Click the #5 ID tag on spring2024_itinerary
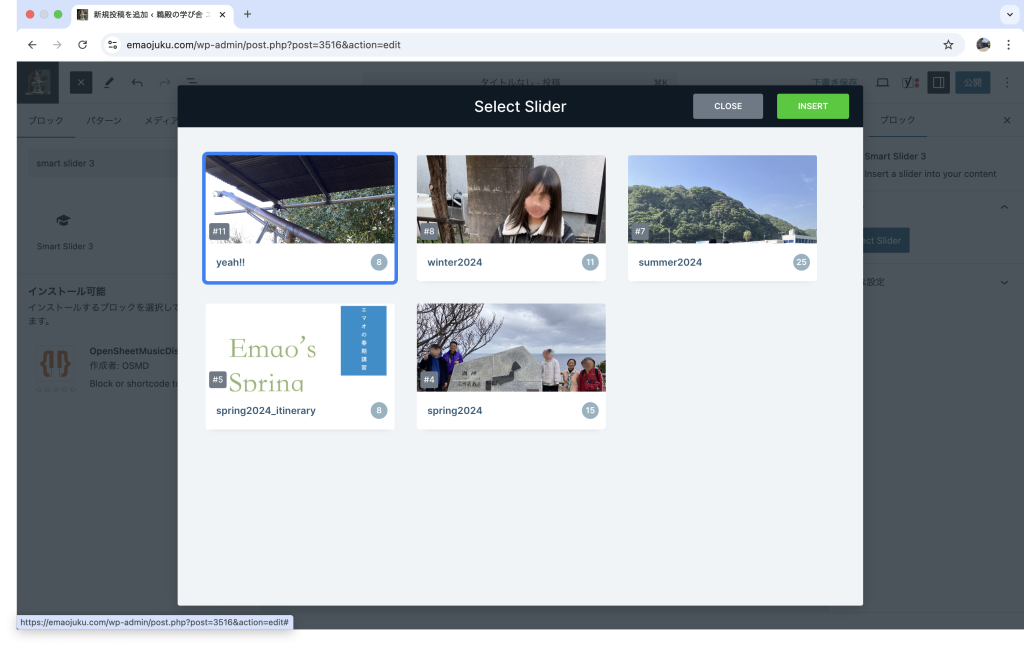This screenshot has width=1024, height=649. click(217, 379)
